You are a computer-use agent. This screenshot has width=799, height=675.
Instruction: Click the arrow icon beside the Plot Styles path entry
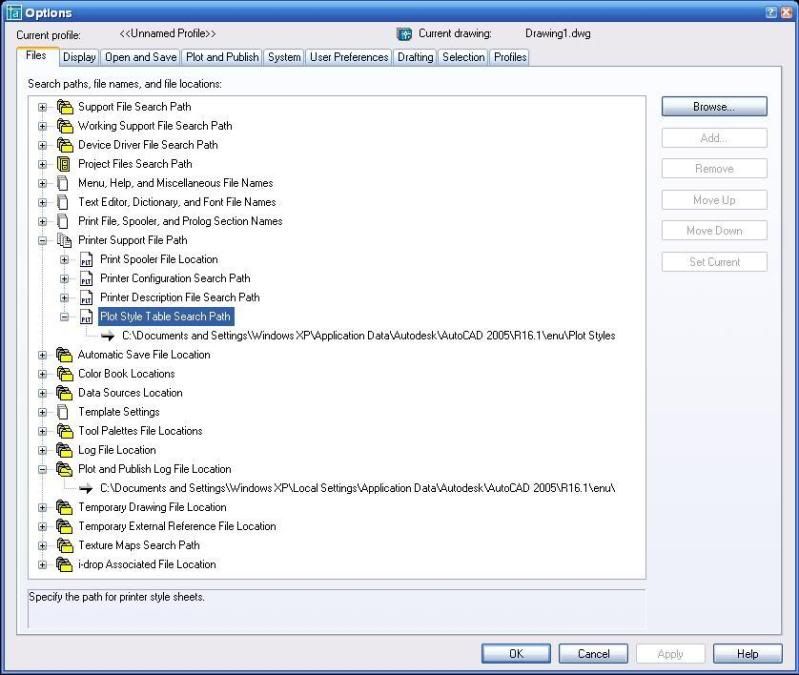pos(108,336)
